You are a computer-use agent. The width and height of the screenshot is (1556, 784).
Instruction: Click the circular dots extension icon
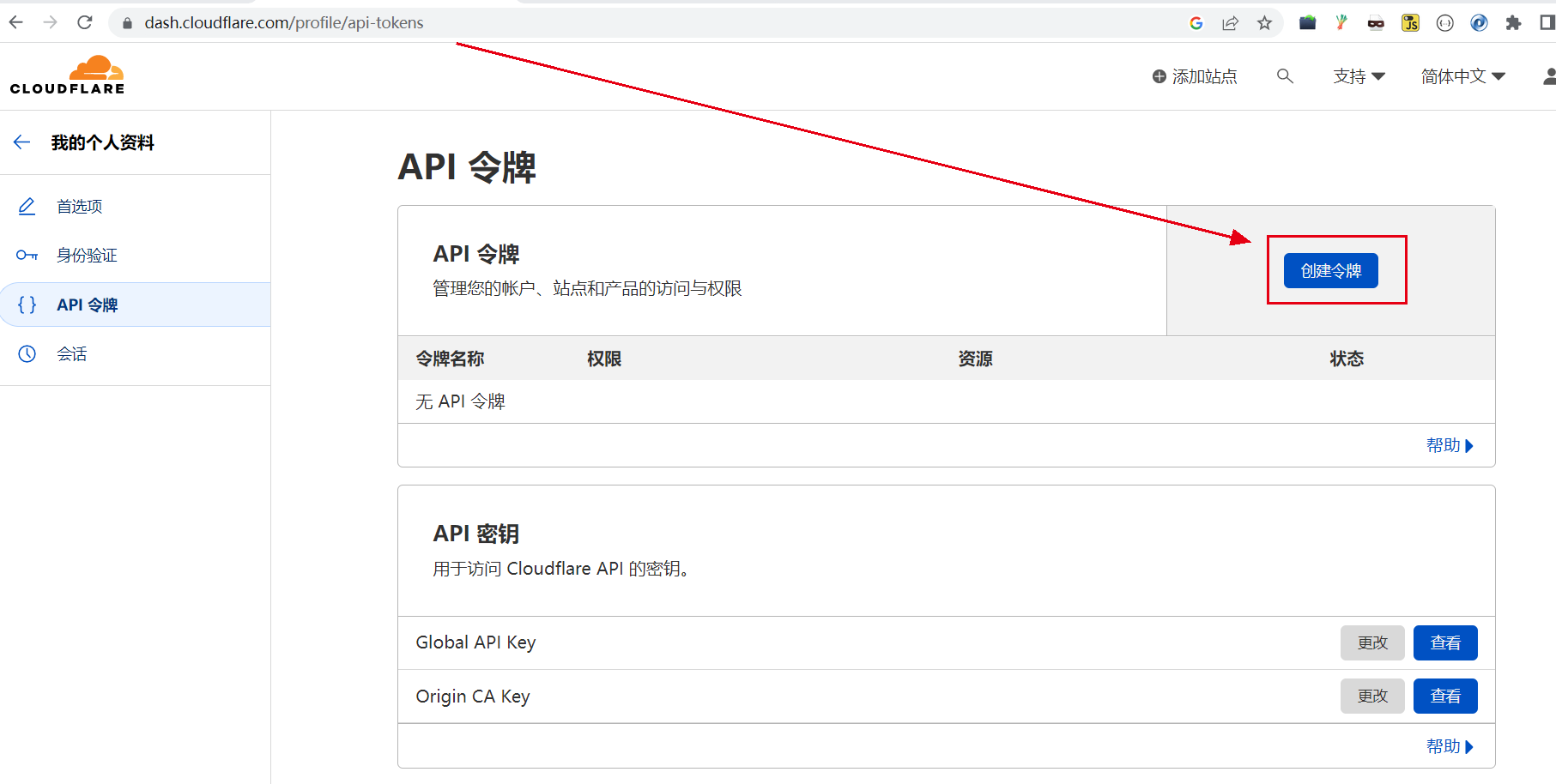(1445, 23)
